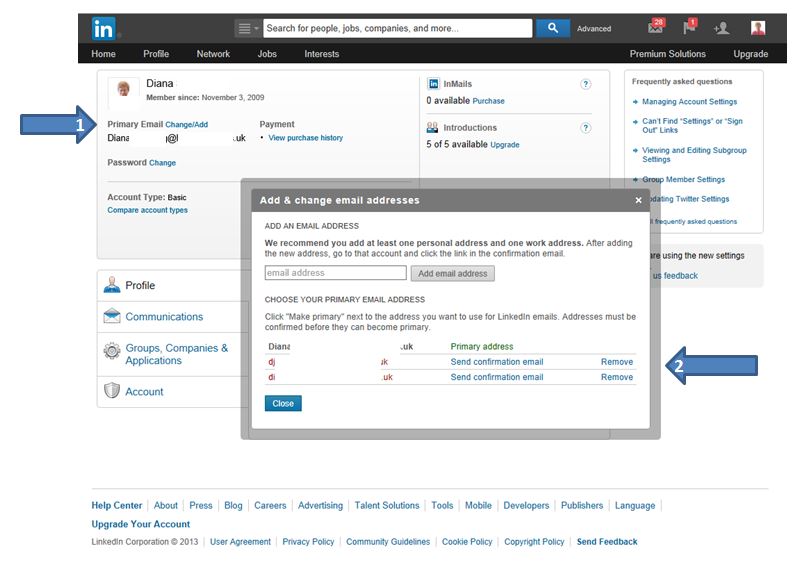This screenshot has width=799, height=564.
Task: Click the add connections icon
Action: pos(722,28)
